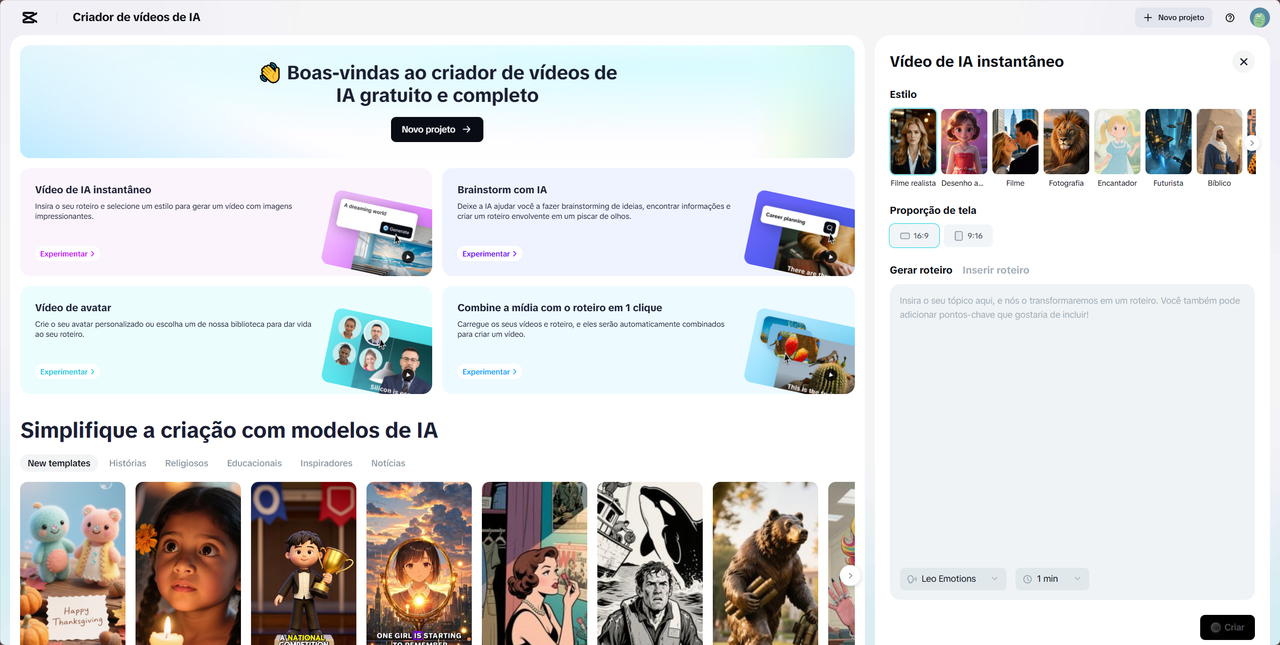The width and height of the screenshot is (1280, 645).
Task: Click the Criar button
Action: pyautogui.click(x=1227, y=627)
